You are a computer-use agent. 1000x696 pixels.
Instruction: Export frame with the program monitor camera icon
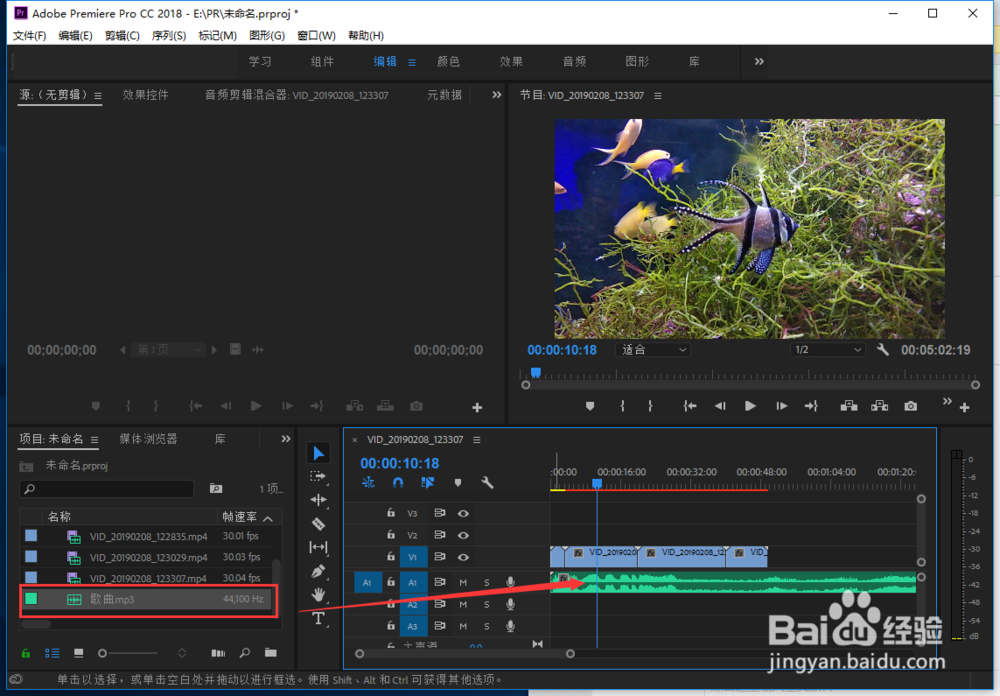[x=911, y=406]
